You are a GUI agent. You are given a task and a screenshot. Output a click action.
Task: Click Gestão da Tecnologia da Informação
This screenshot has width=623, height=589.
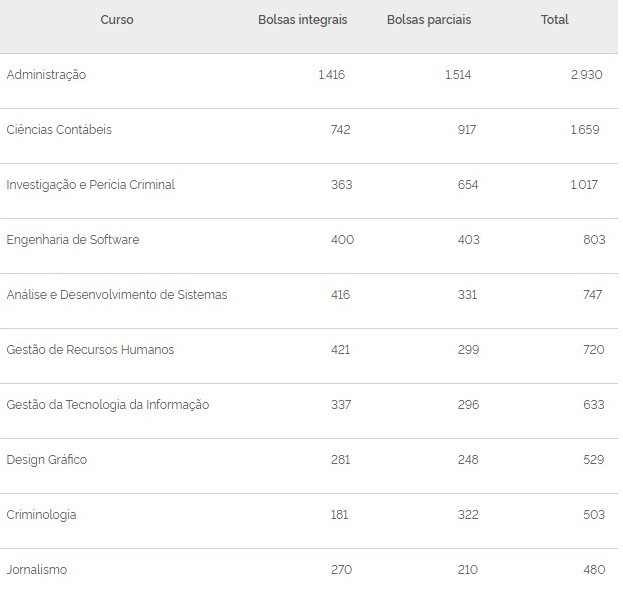pyautogui.click(x=107, y=405)
